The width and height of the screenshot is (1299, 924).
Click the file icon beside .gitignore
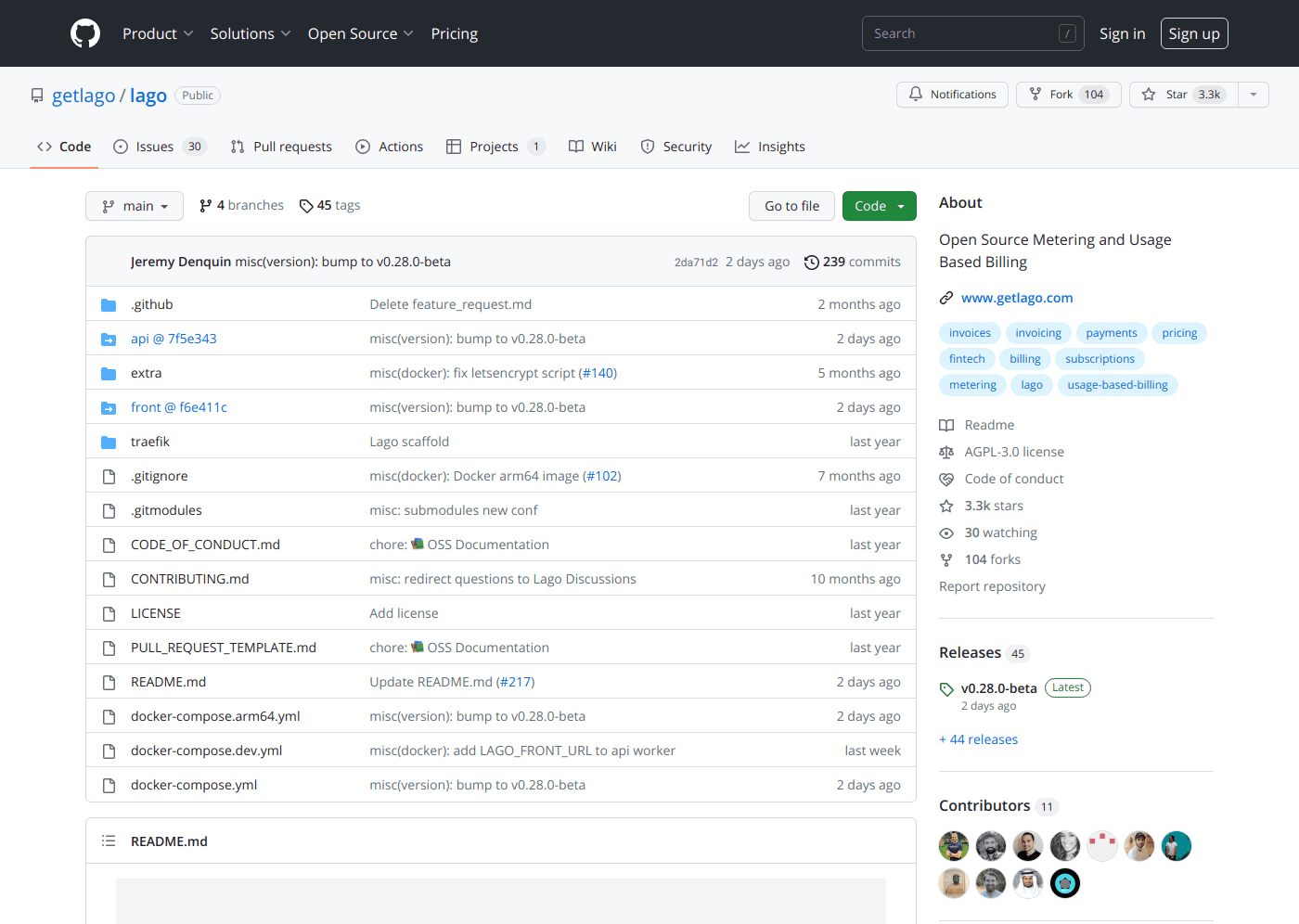coord(109,476)
